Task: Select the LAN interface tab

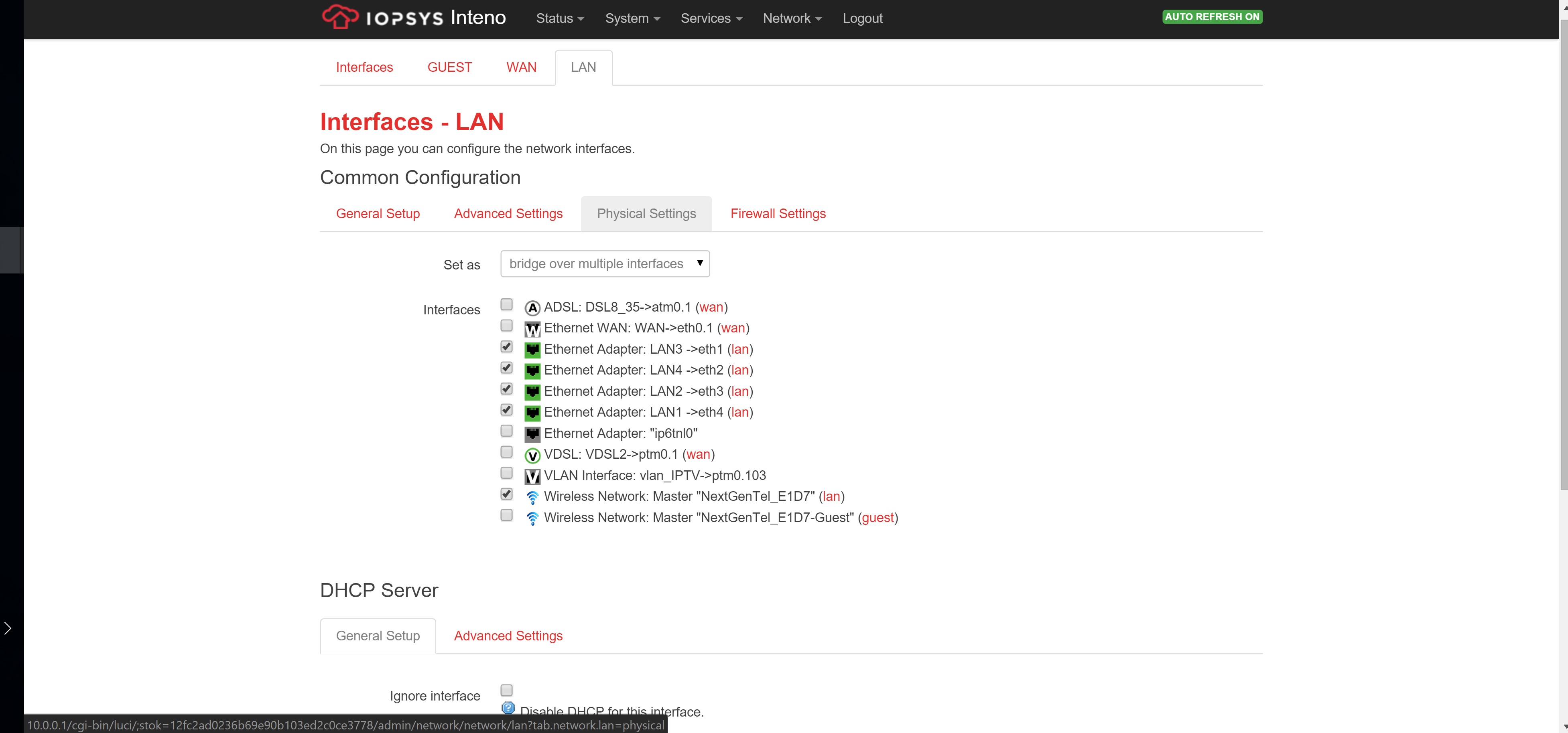Action: tap(583, 67)
